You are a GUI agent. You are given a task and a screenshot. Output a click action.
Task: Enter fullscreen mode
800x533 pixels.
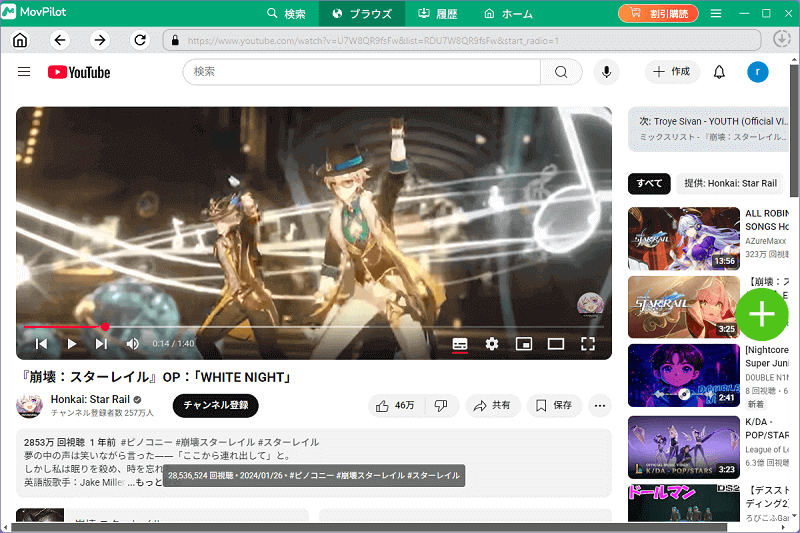pos(588,344)
